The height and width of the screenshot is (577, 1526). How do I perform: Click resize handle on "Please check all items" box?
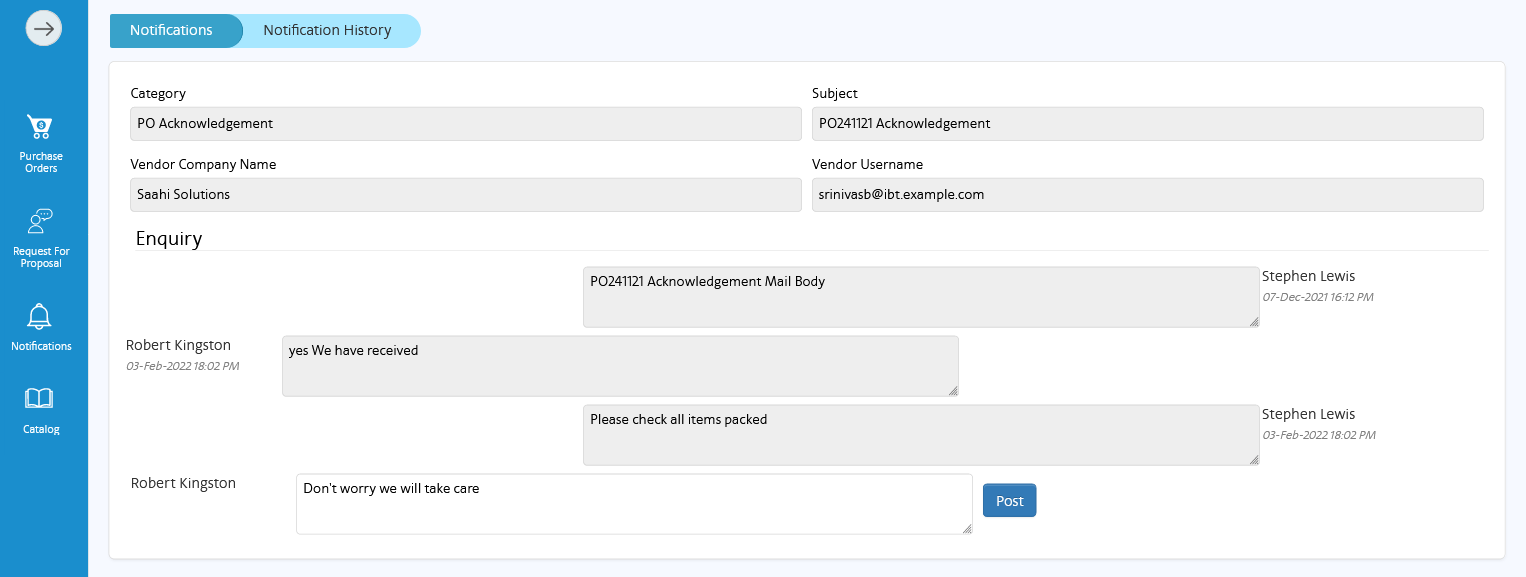[x=1253, y=459]
